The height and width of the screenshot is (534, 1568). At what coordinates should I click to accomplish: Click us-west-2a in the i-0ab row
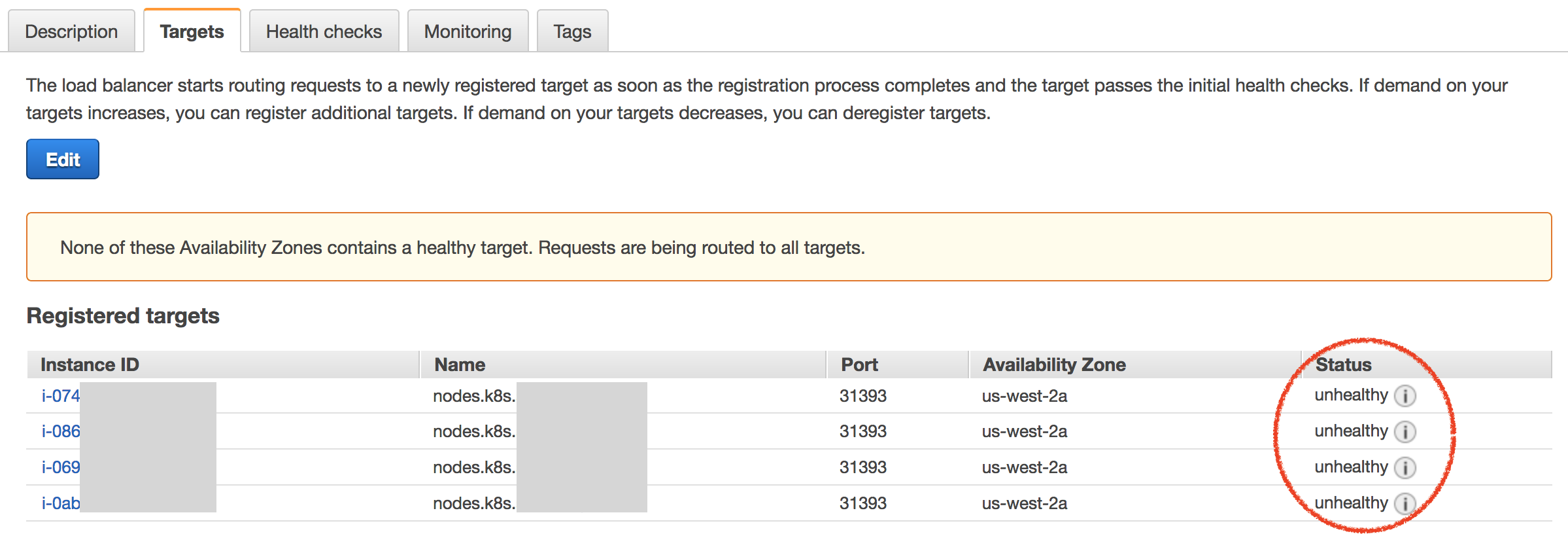tap(1025, 504)
